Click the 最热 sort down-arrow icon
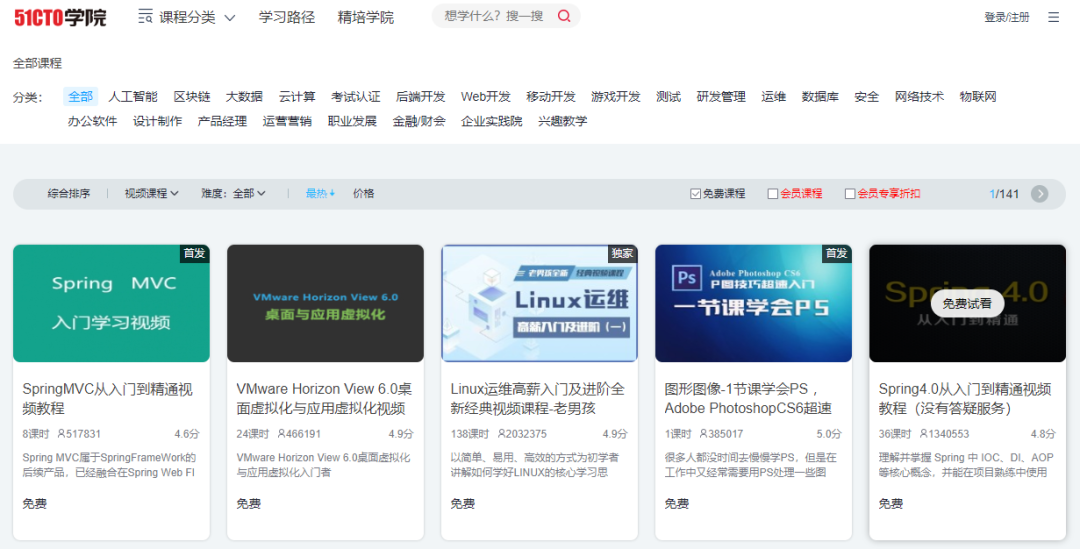Screen dimensions: 1080x549 coord(332,194)
